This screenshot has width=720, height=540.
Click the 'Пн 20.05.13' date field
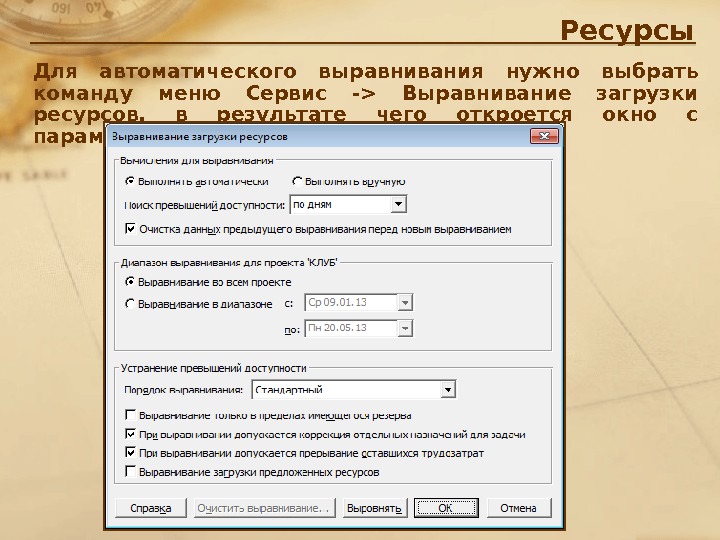click(x=359, y=328)
